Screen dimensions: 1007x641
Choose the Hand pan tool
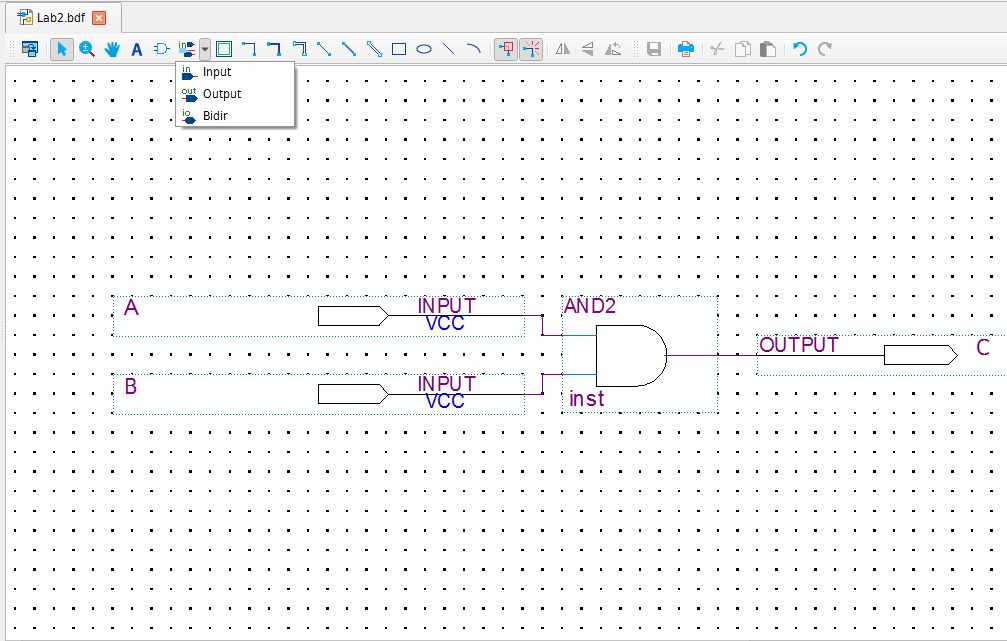112,49
